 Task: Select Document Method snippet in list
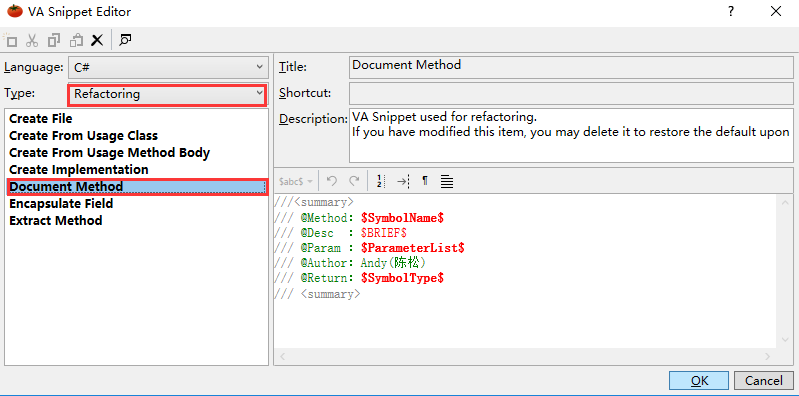pyautogui.click(x=137, y=187)
